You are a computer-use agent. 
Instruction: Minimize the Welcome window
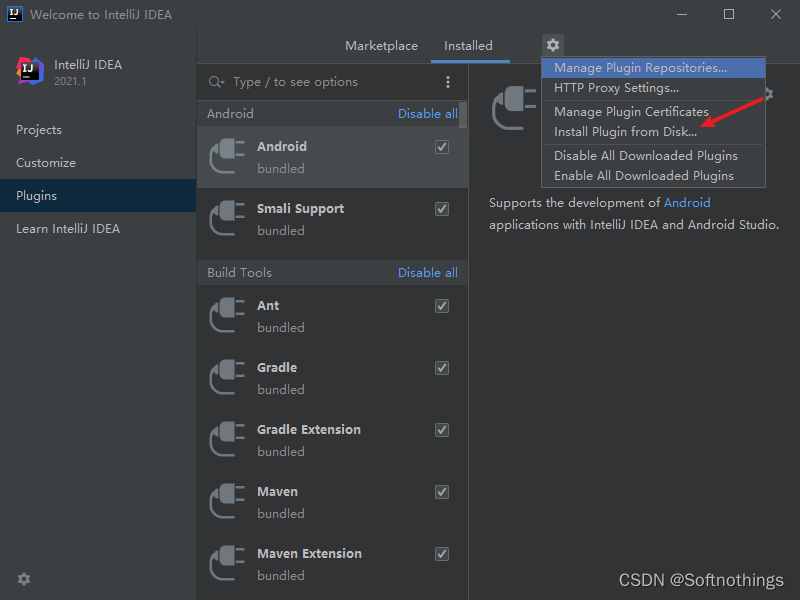(x=682, y=14)
